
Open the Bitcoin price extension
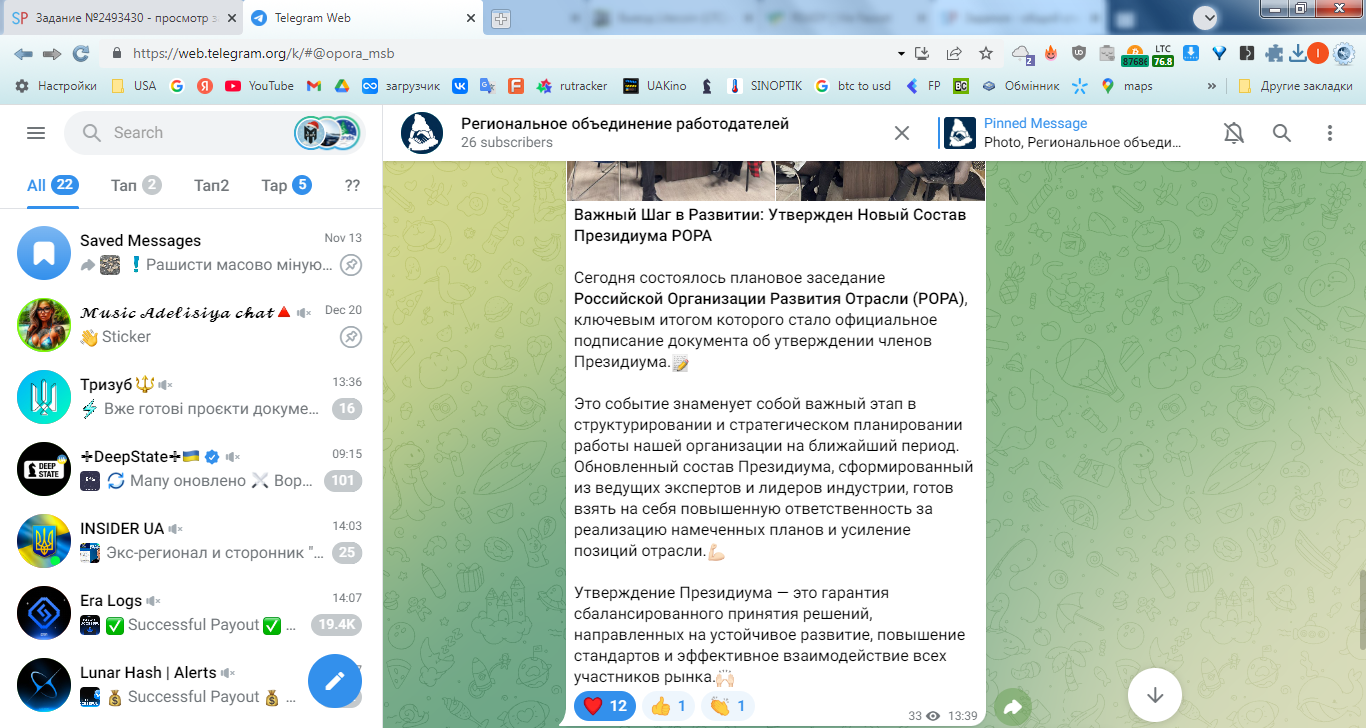click(1135, 54)
